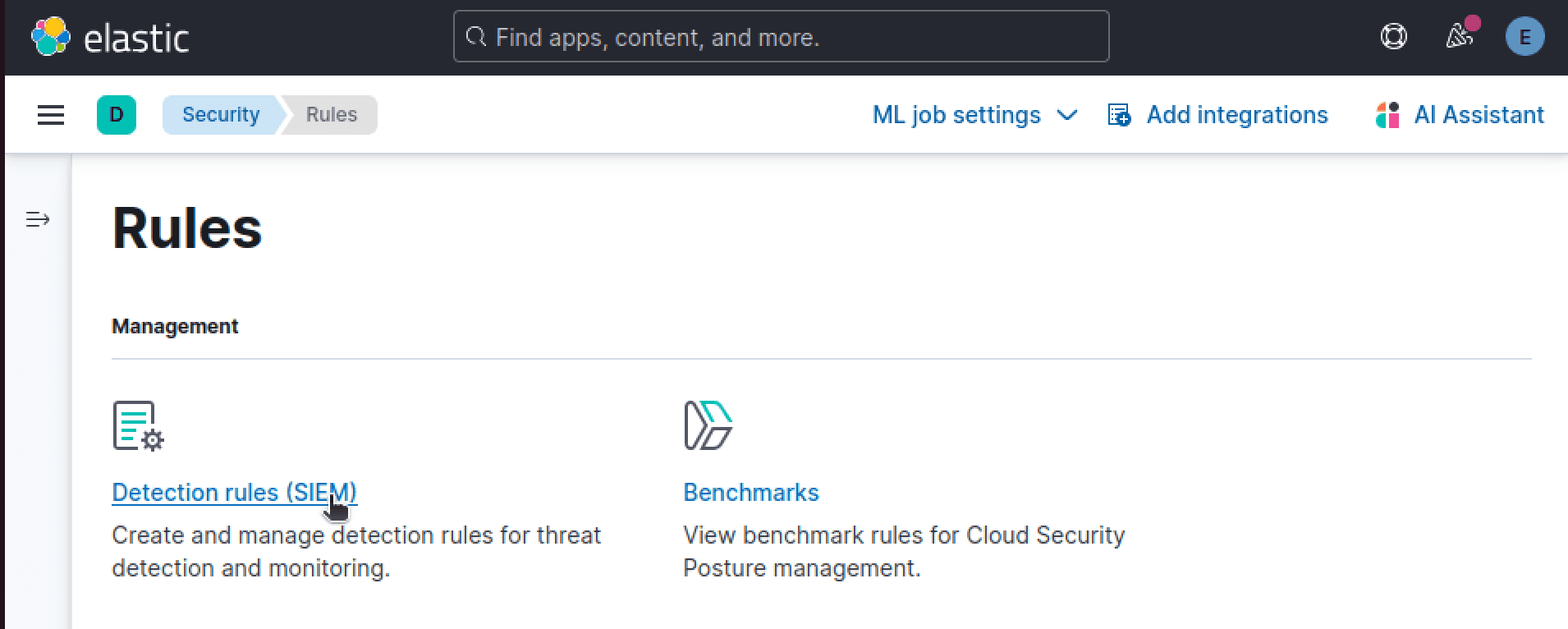Open the help menu lifebuoy icon
This screenshot has height=629, width=1568.
(x=1393, y=37)
